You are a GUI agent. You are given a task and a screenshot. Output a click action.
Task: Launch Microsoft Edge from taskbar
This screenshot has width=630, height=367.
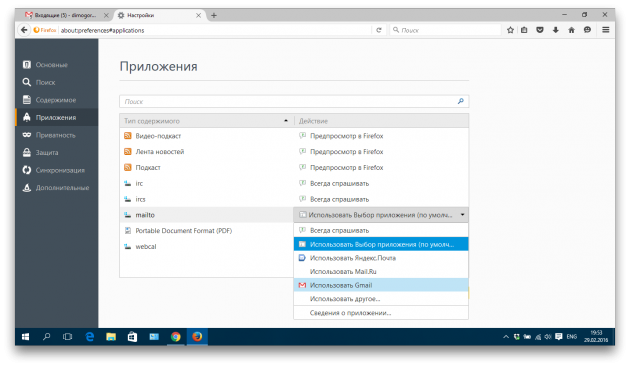(90, 337)
